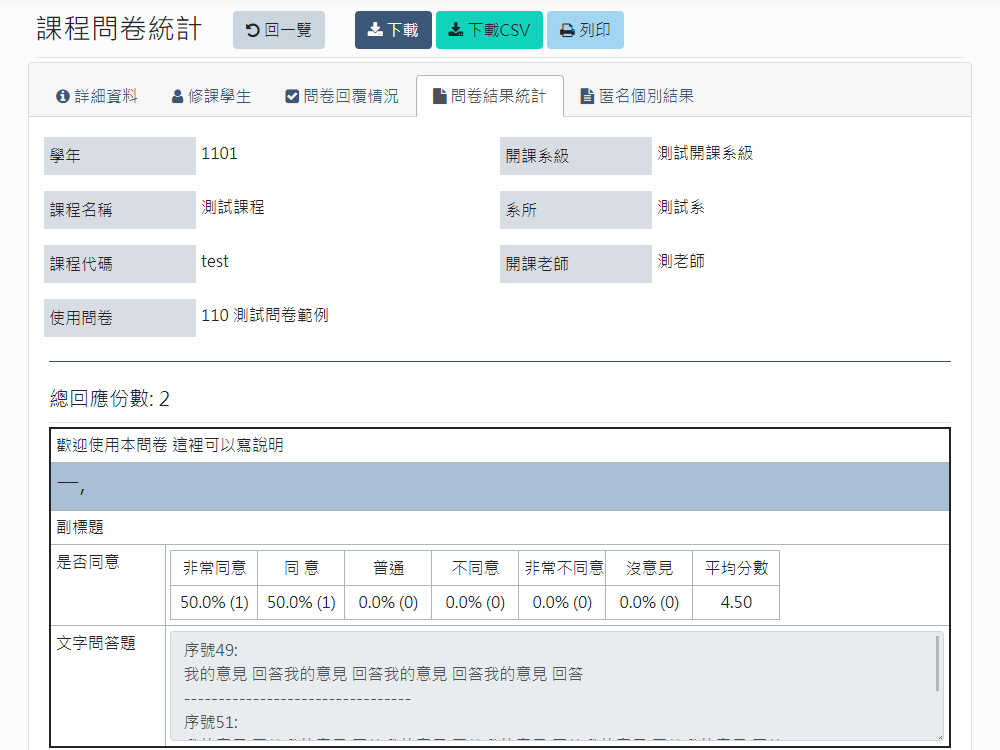Click the printer icon on the 列印 button
This screenshot has height=750, width=1000.
[x=566, y=30]
